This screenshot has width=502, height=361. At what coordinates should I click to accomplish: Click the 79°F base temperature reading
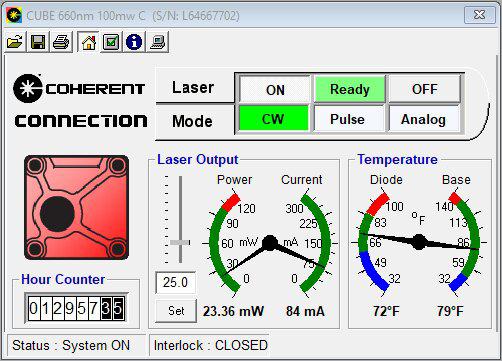450,311
